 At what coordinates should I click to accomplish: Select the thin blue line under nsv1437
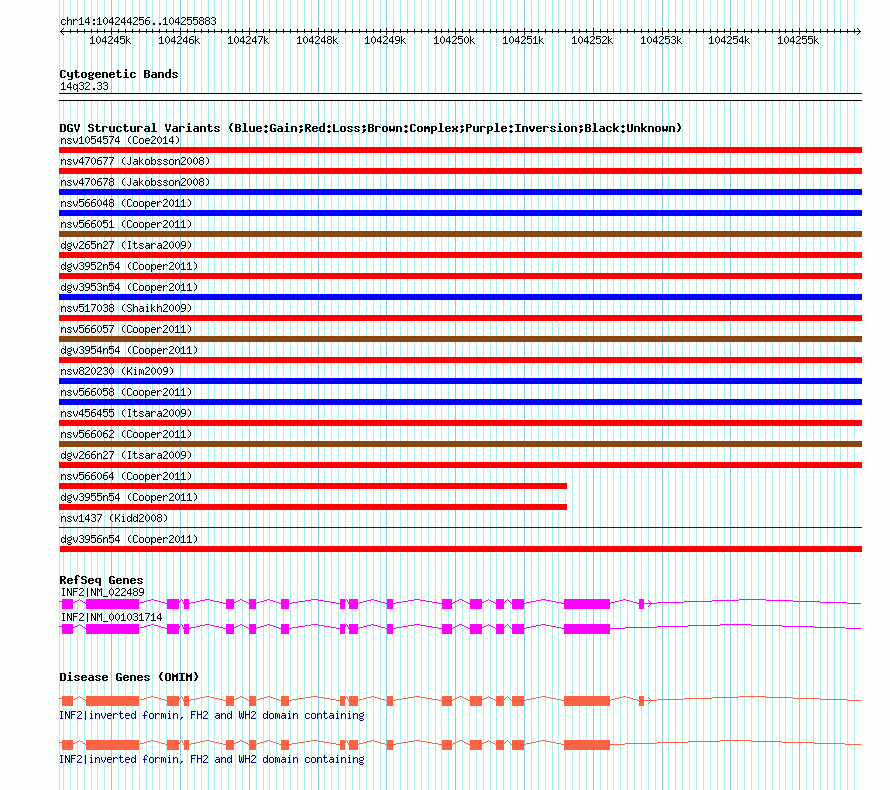pos(460,528)
